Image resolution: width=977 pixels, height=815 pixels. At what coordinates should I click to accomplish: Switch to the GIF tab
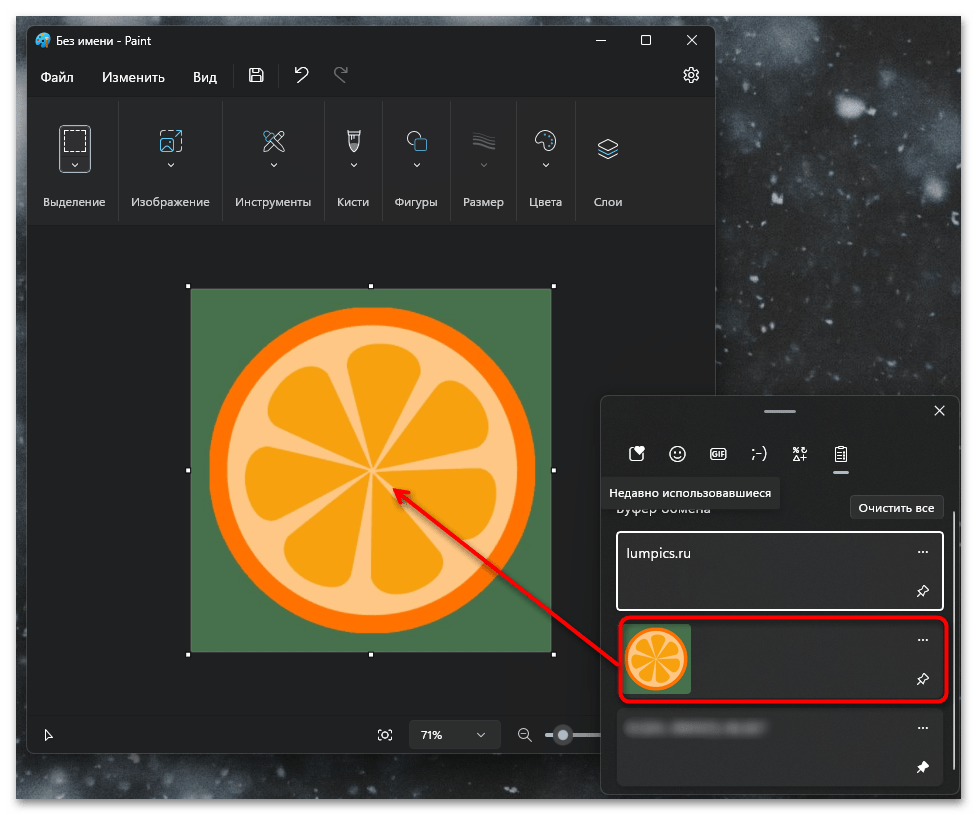click(718, 454)
